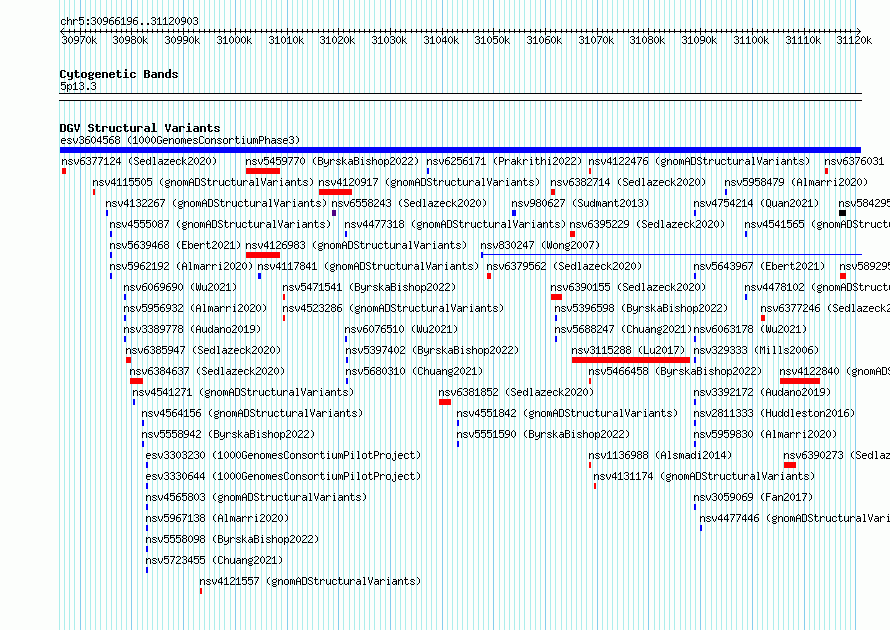Click nsv6384637 (Sedlazeck2020) label
The width and height of the screenshot is (890, 630).
207,371
